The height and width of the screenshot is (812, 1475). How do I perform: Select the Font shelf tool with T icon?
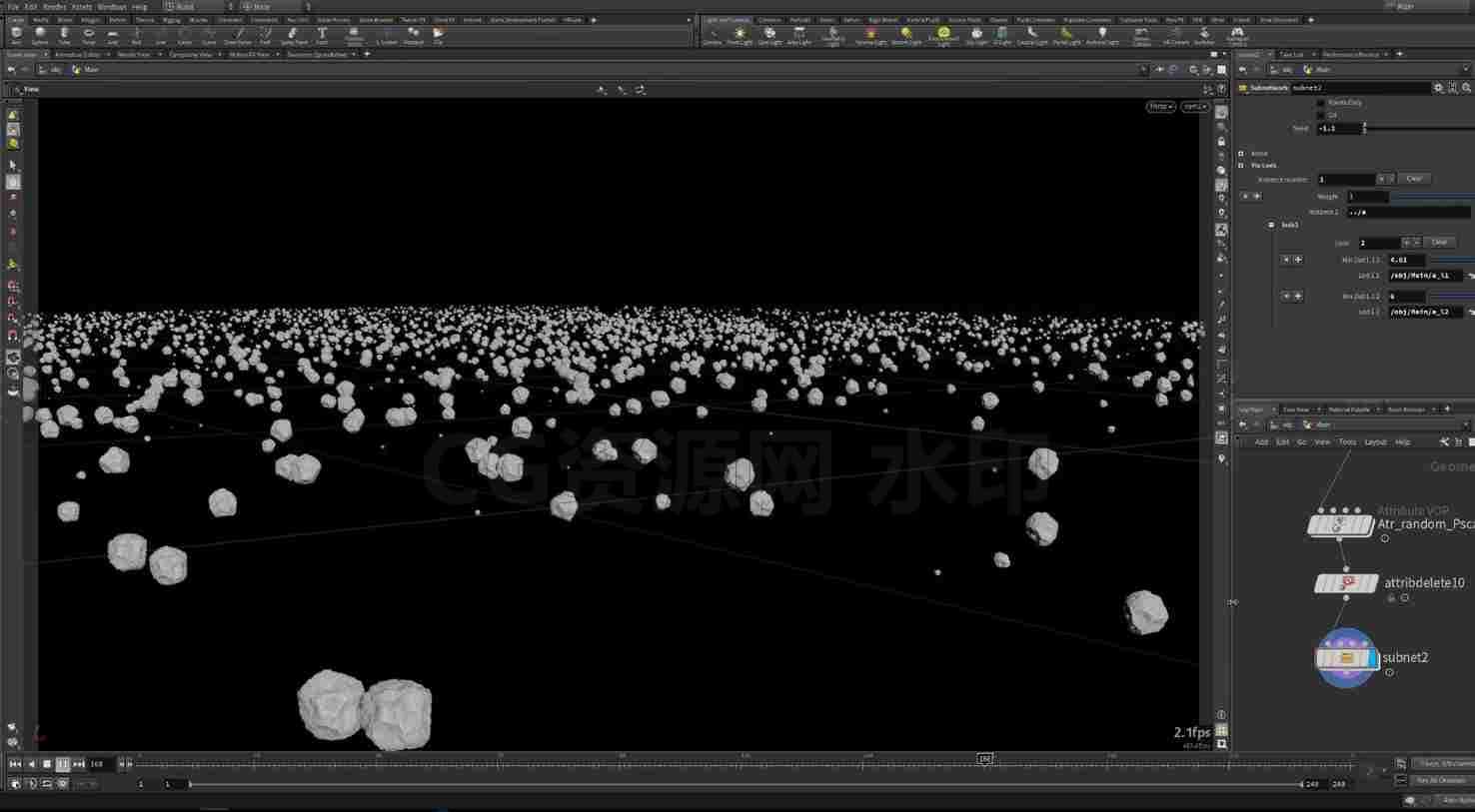coord(322,35)
